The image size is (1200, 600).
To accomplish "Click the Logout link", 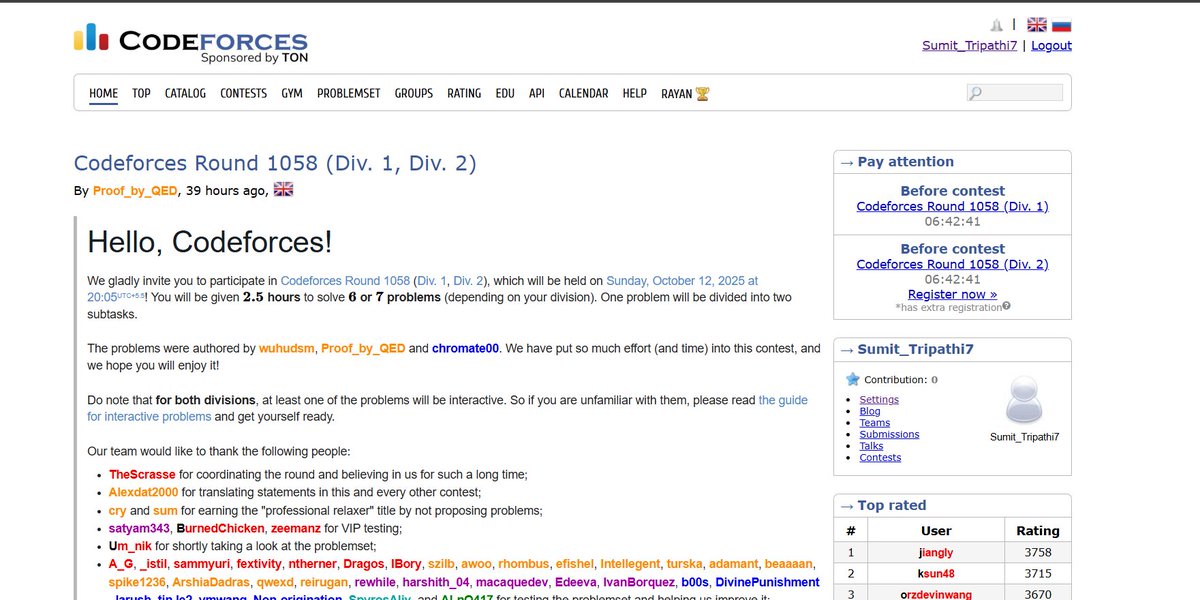I will 1051,45.
